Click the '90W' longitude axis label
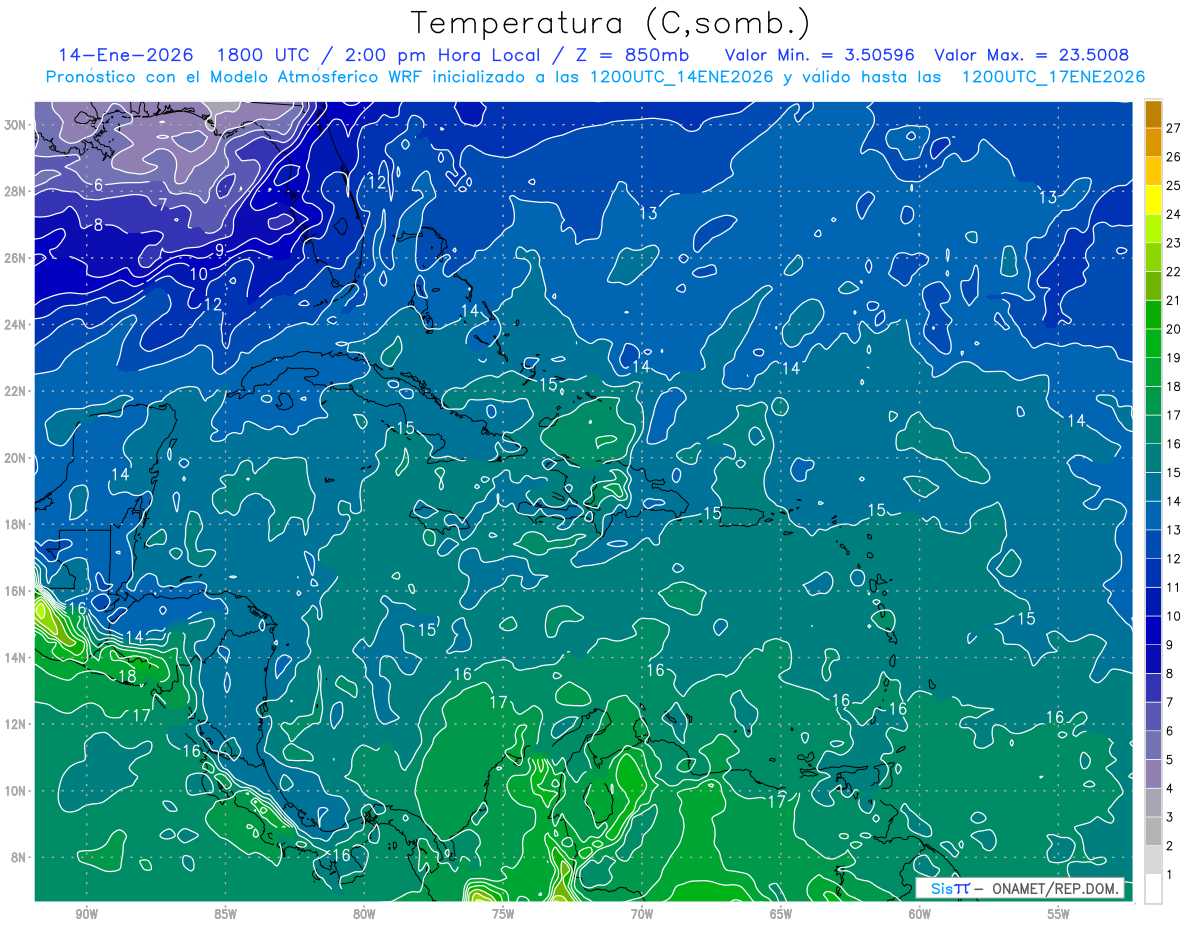 tap(87, 915)
